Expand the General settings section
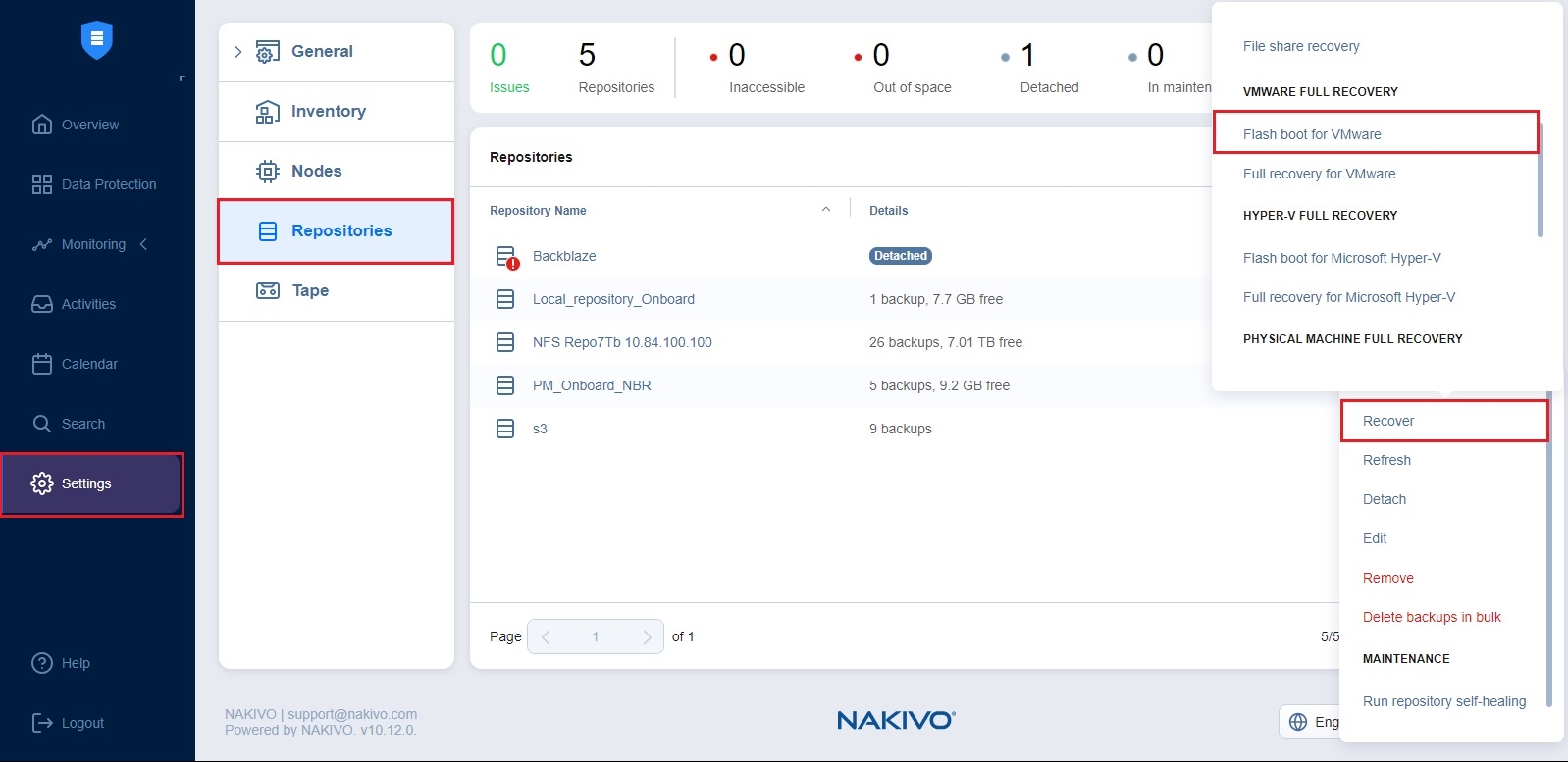The image size is (1568, 762). click(237, 52)
